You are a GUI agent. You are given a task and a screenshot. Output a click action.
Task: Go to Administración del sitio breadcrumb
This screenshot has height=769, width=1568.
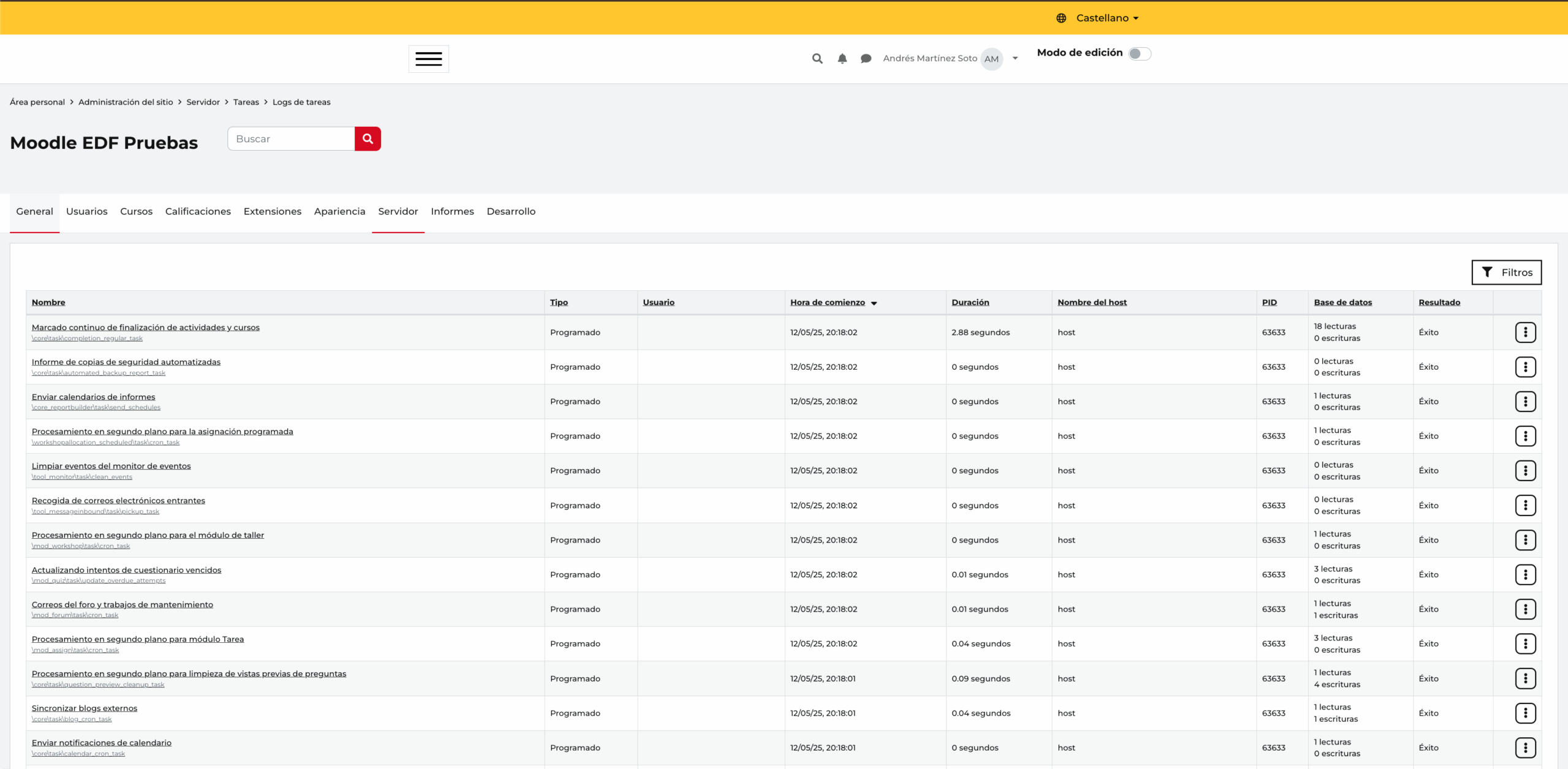tap(126, 102)
